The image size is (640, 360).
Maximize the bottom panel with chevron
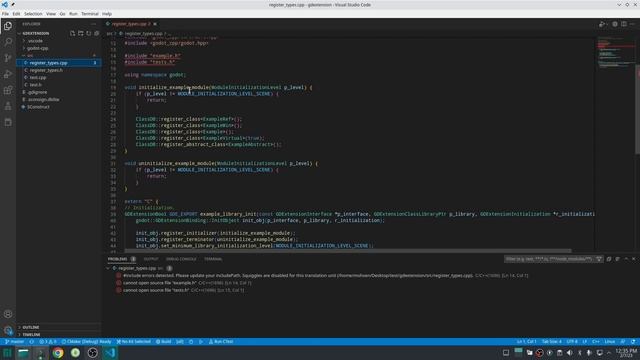click(626, 259)
